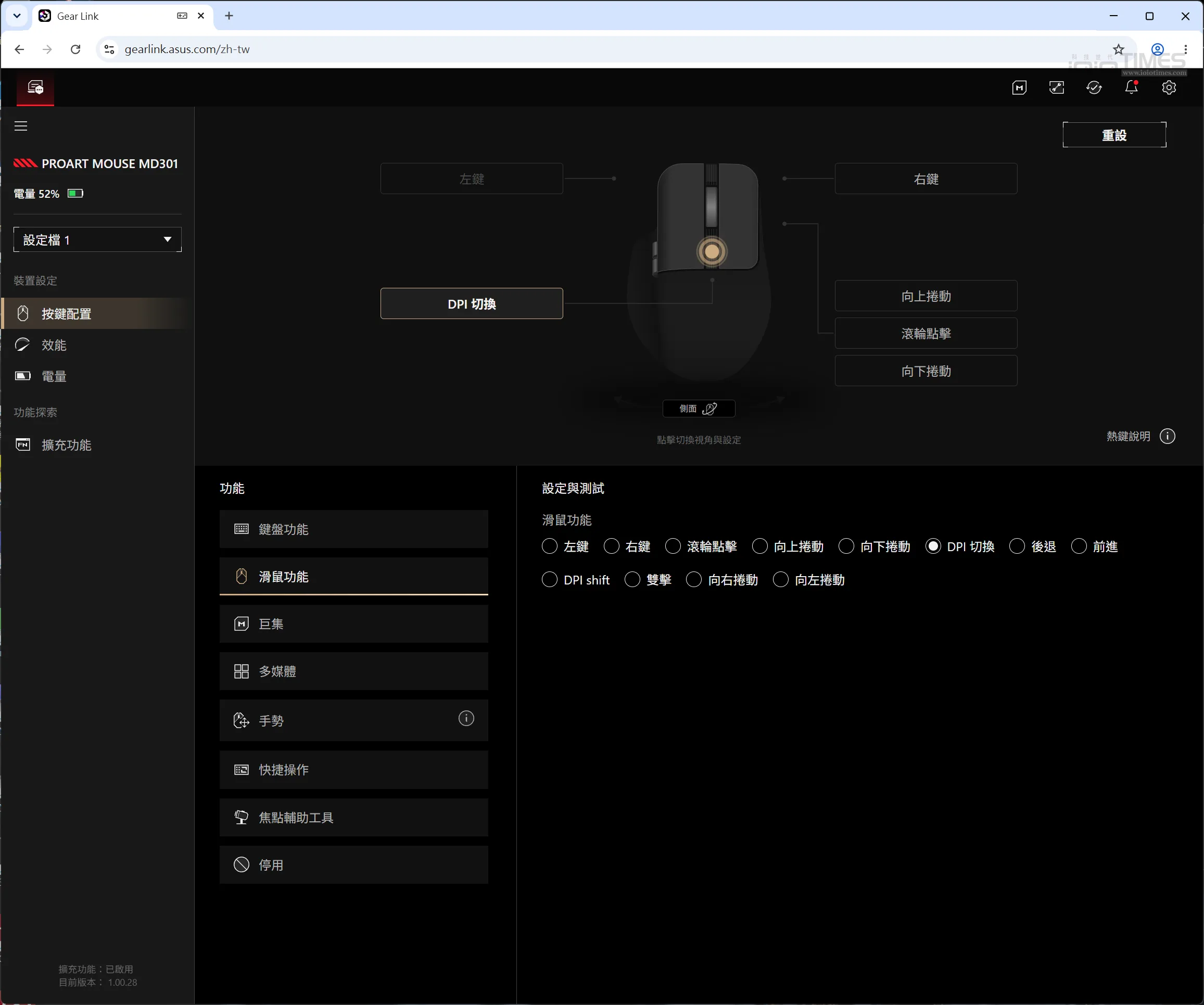The image size is (1204, 1005).
Task: Open a new browser tab
Action: (229, 16)
